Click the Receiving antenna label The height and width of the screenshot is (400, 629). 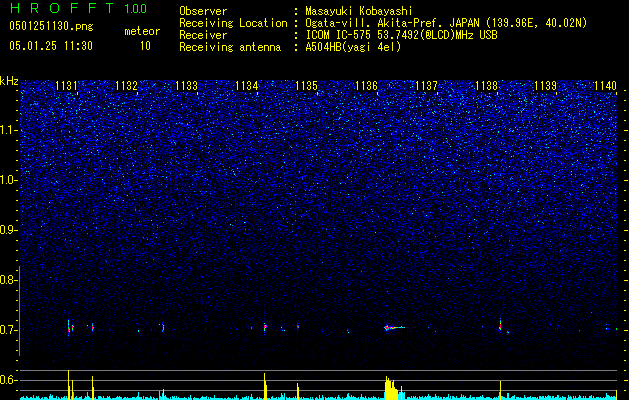[x=230, y=47]
